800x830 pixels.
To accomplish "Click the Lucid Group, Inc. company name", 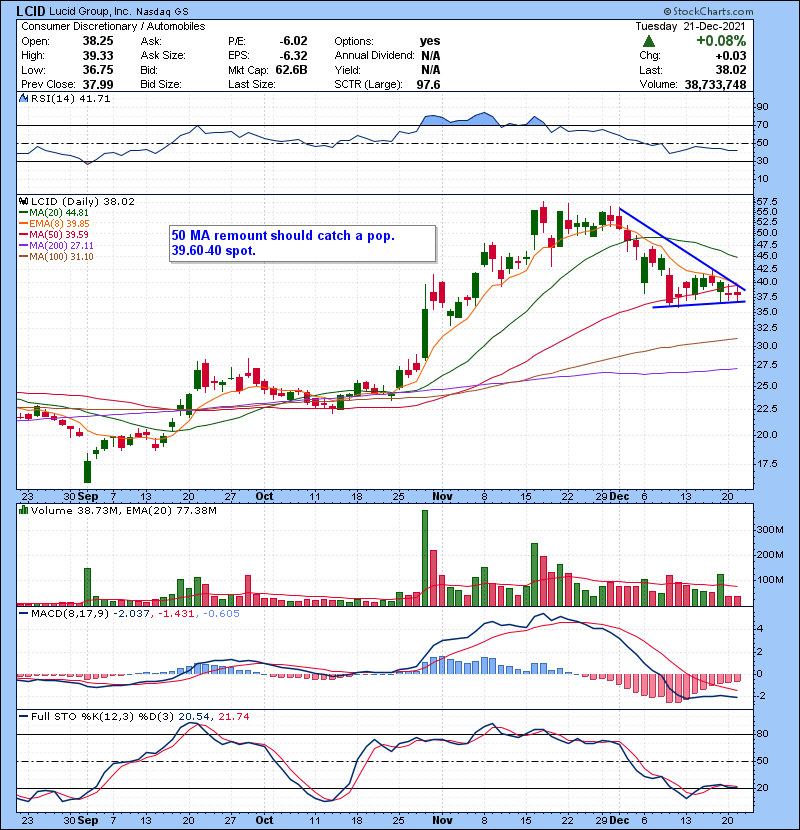I will coord(91,11).
